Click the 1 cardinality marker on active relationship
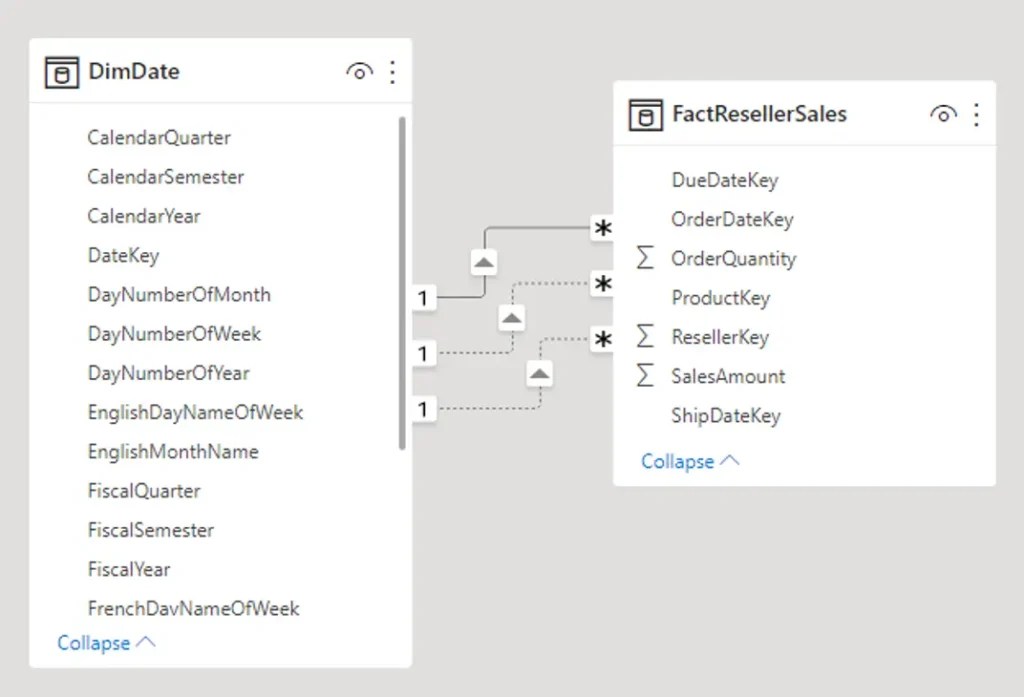 coord(421,297)
